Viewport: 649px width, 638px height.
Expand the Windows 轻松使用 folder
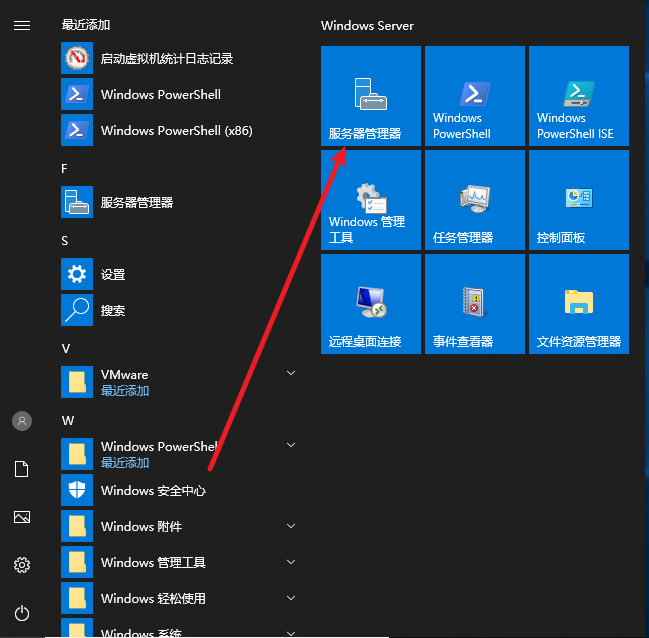[x=291, y=598]
